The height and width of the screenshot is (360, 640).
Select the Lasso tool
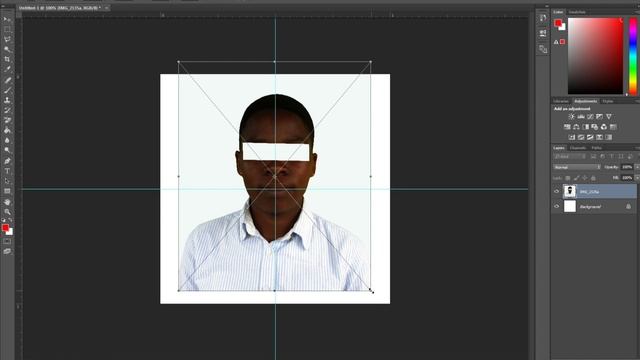pos(7,40)
